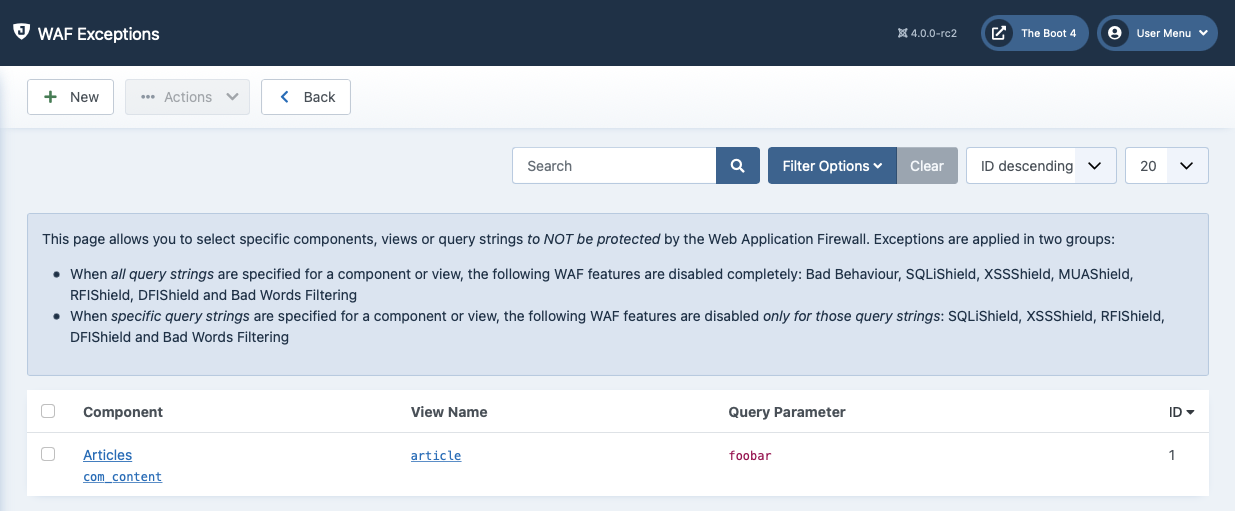Click the Joomla shield logo icon

(x=21, y=32)
